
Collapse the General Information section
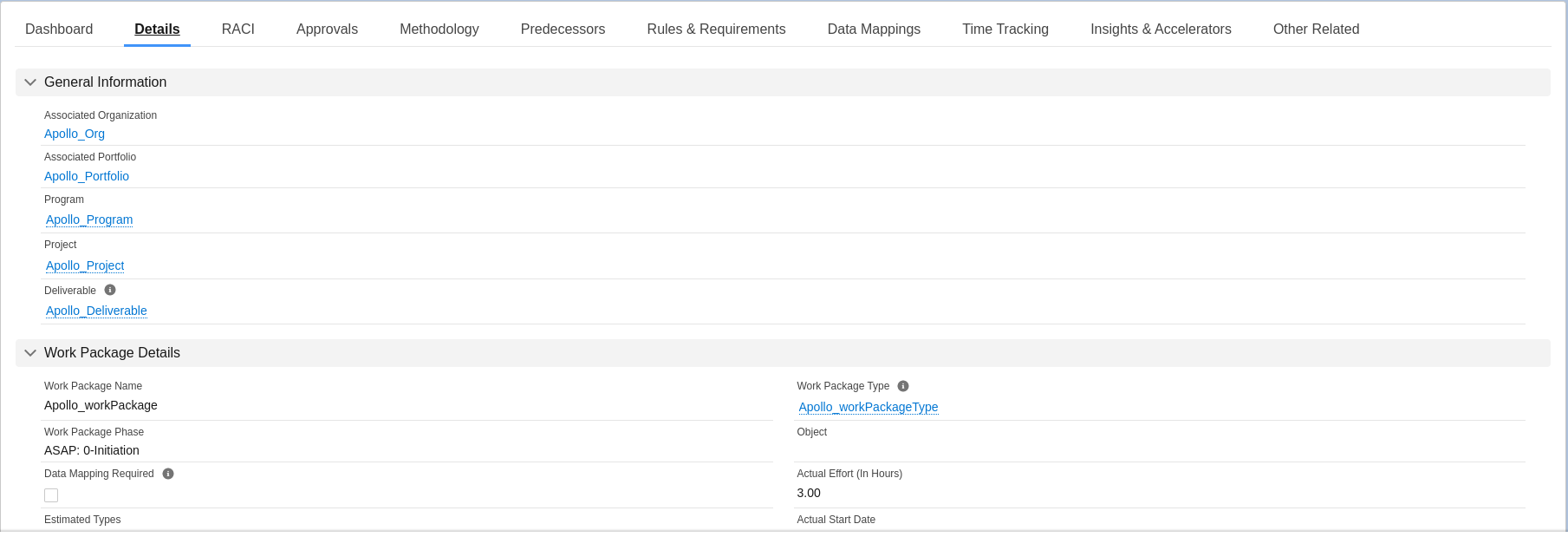click(x=30, y=82)
